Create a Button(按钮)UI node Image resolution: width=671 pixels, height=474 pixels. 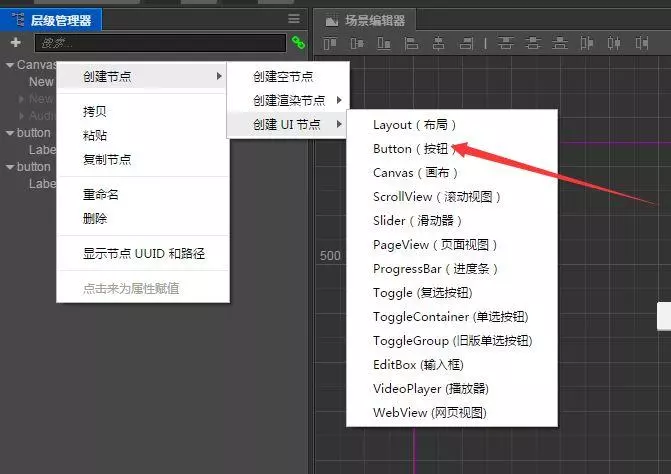click(x=413, y=149)
